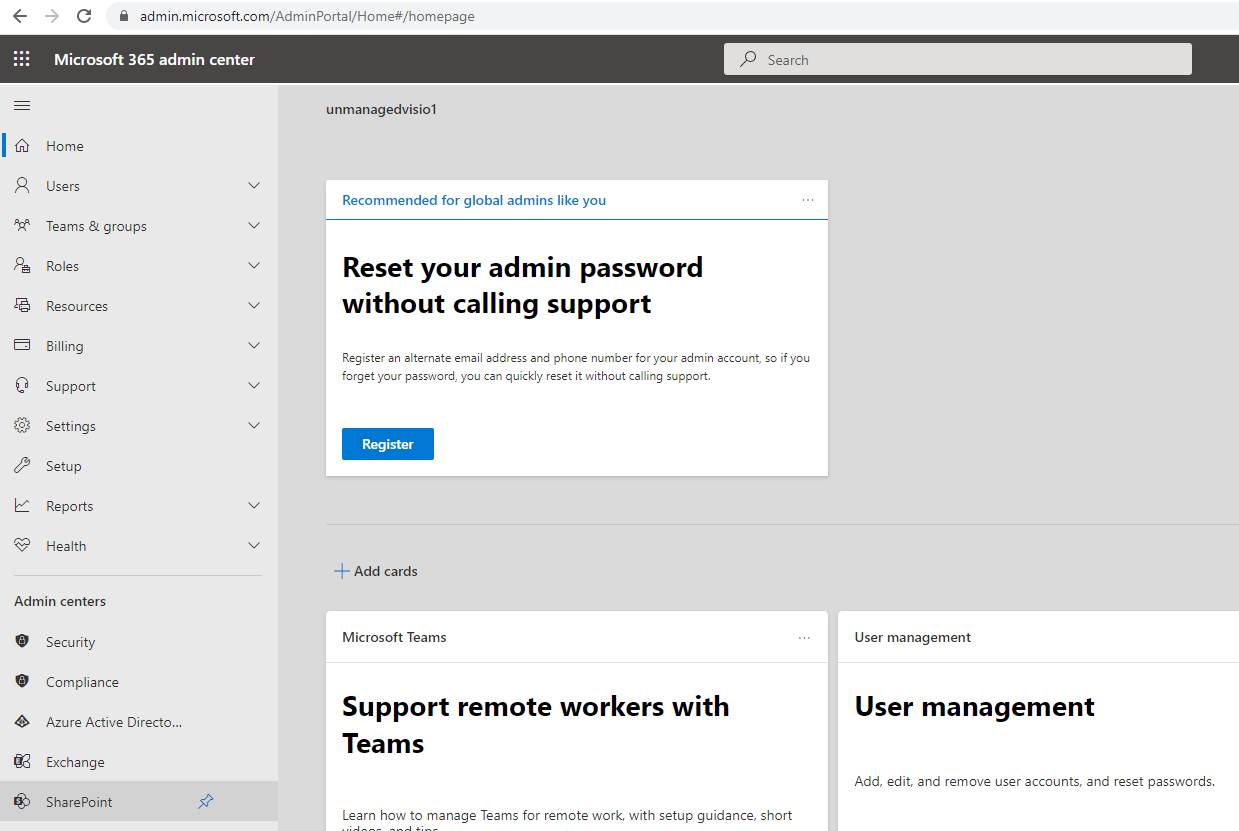Click the Security shield icon
Image resolution: width=1239 pixels, height=831 pixels.
(x=22, y=641)
